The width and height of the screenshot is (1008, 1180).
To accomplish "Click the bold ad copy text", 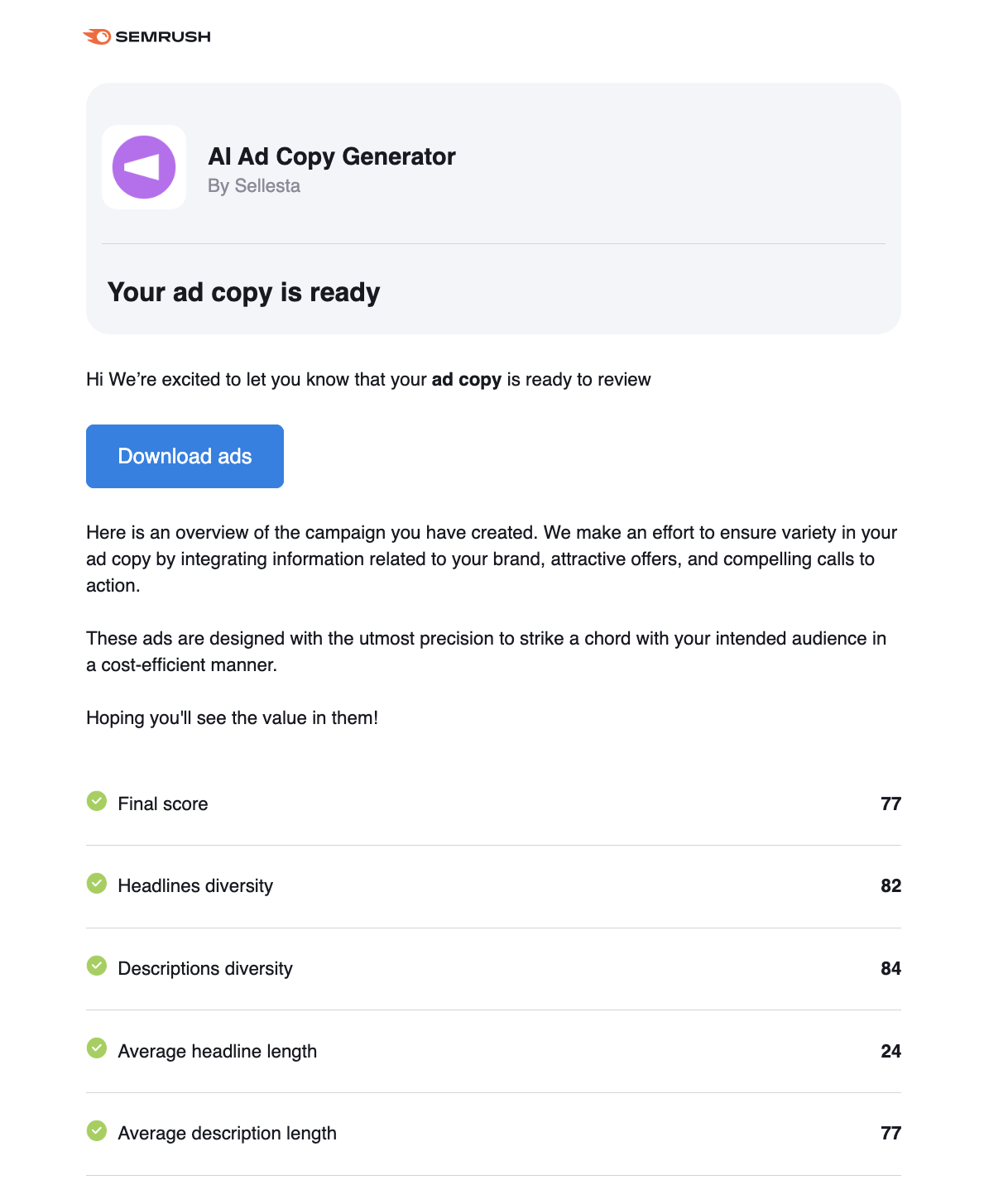I will tap(466, 380).
